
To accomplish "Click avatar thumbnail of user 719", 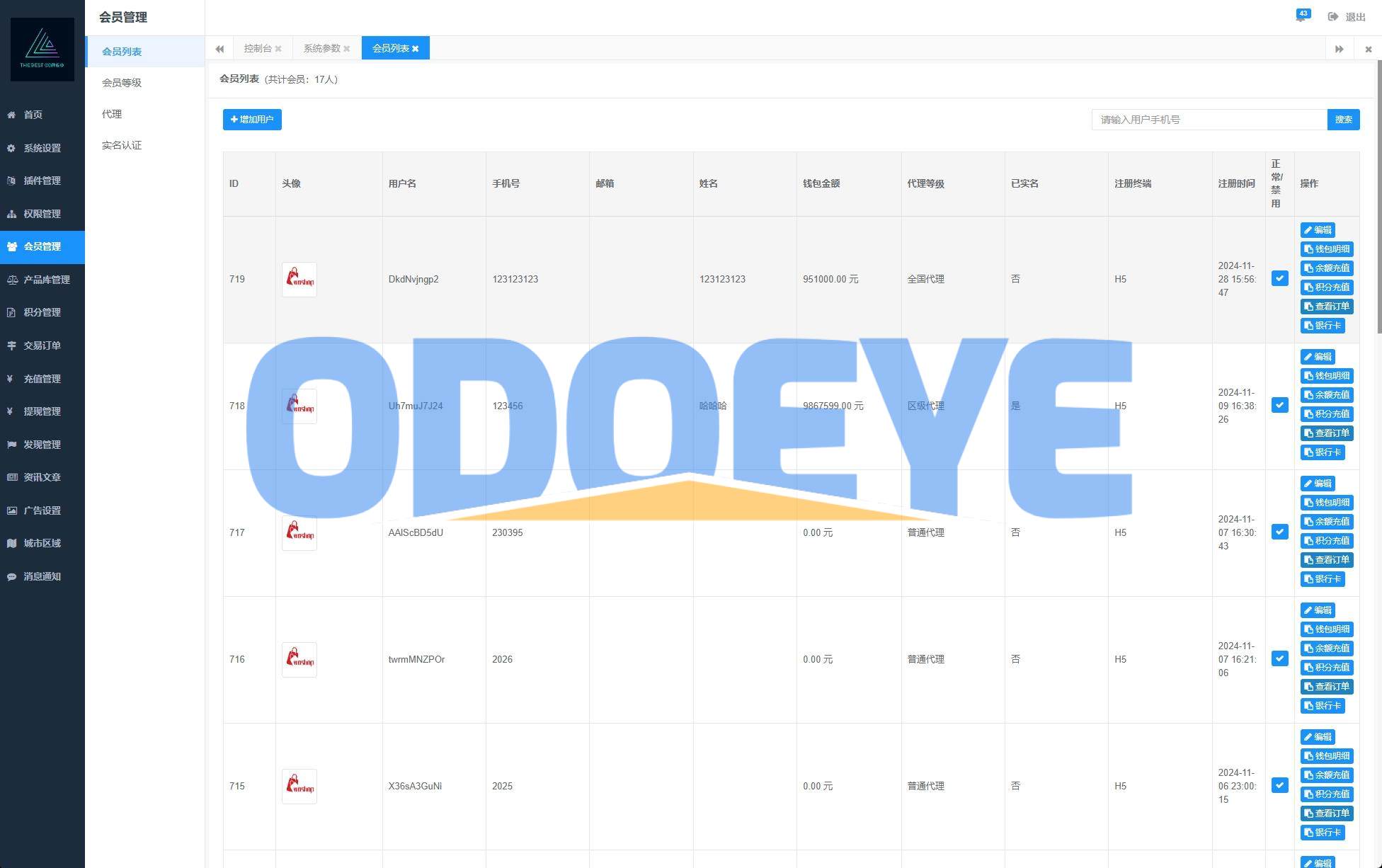I will (299, 280).
